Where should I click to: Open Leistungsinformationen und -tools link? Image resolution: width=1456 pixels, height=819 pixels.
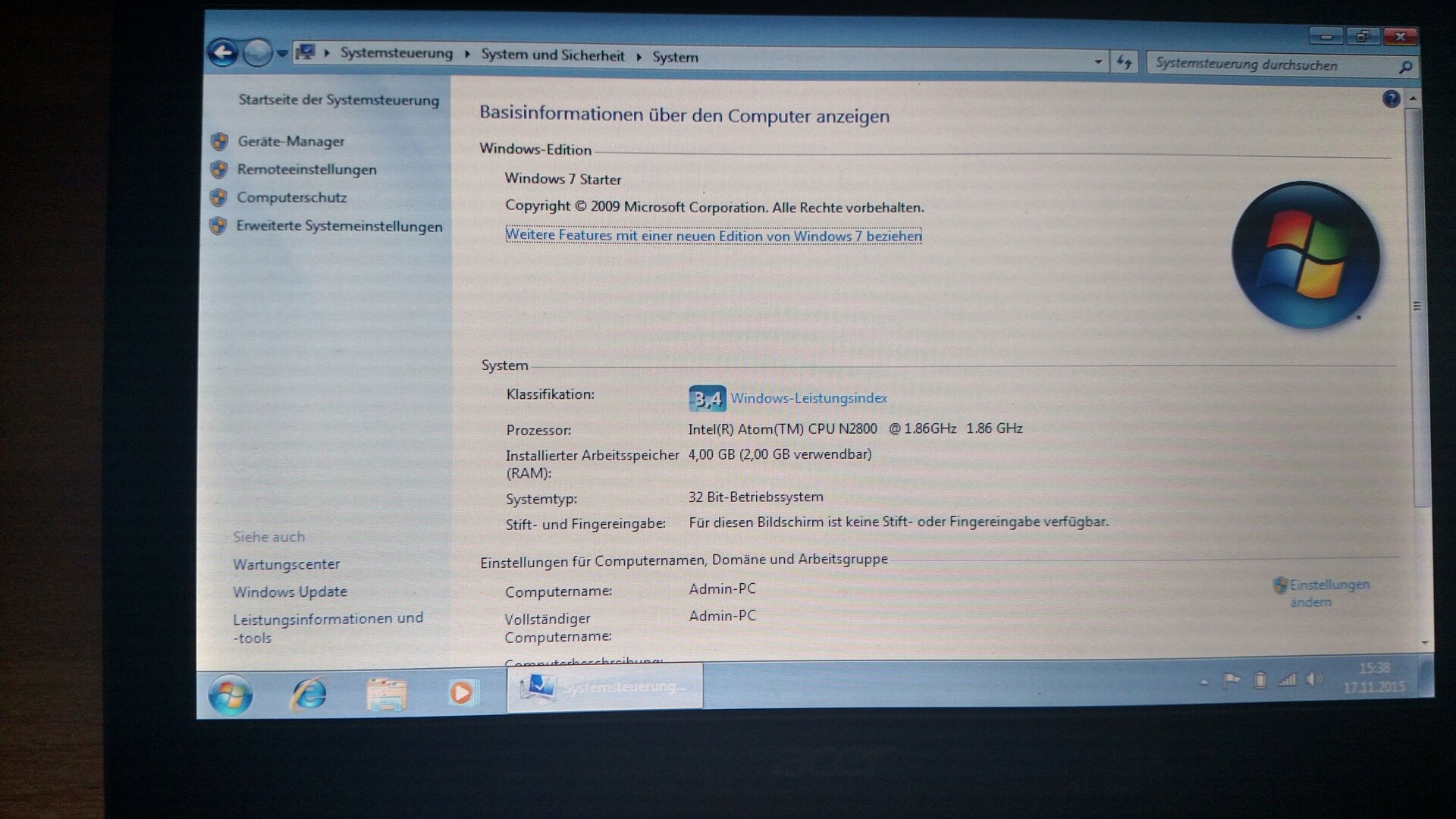click(328, 628)
